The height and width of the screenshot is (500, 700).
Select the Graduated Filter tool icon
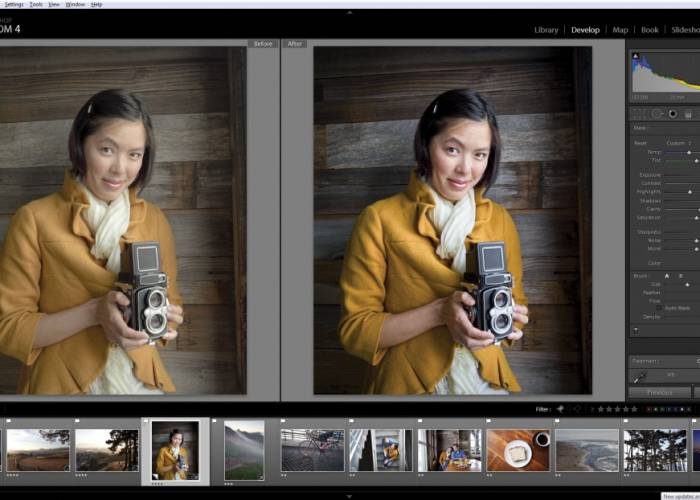[x=688, y=114]
